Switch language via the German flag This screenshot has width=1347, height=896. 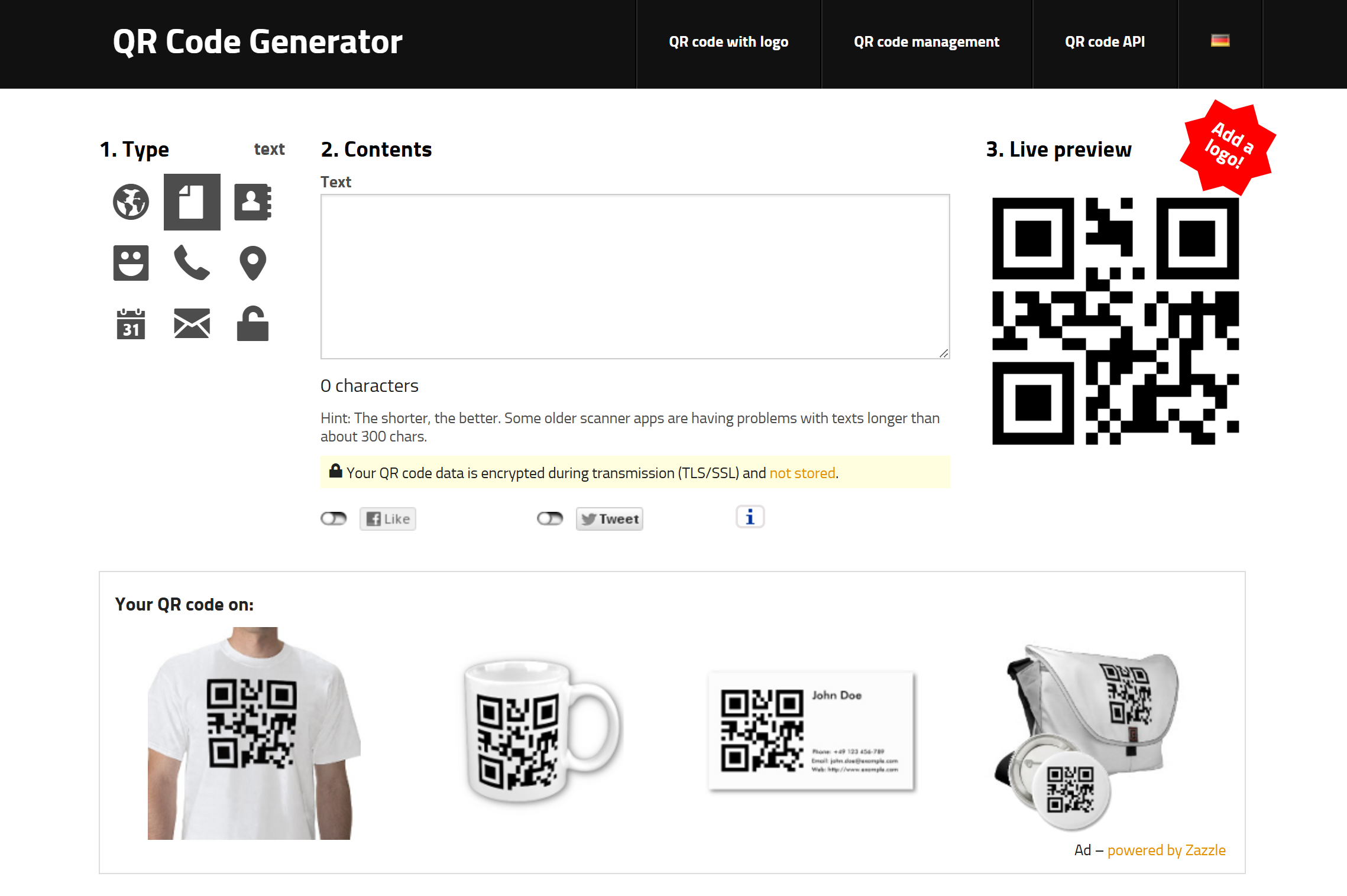pyautogui.click(x=1220, y=41)
